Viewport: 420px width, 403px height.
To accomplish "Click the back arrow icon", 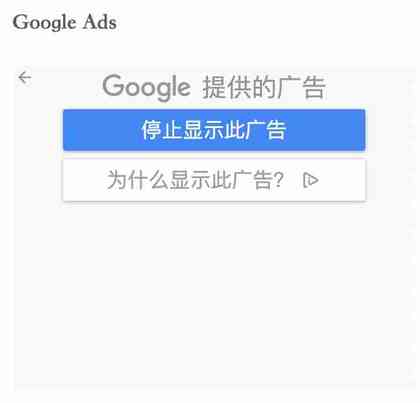I will [25, 78].
